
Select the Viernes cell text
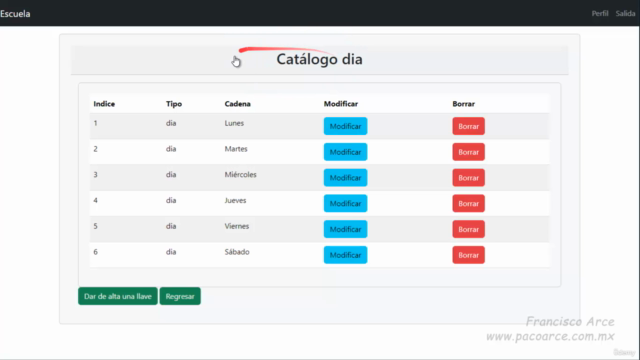pos(237,226)
